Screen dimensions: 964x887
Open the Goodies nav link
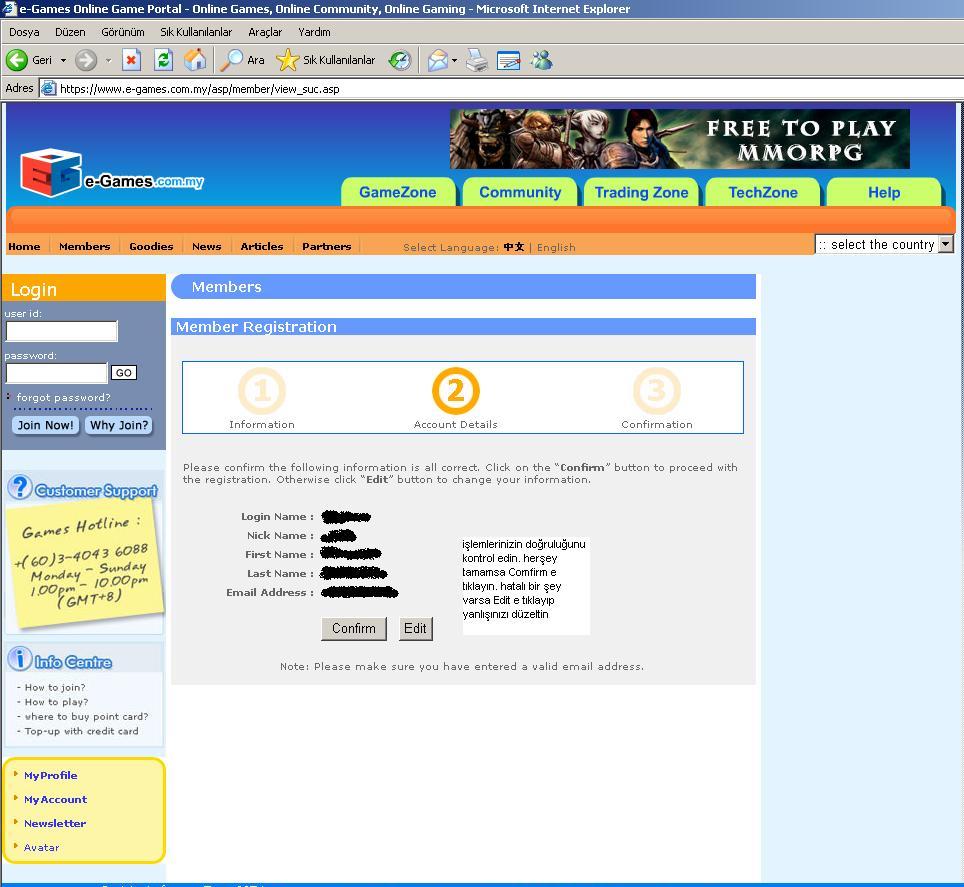151,246
